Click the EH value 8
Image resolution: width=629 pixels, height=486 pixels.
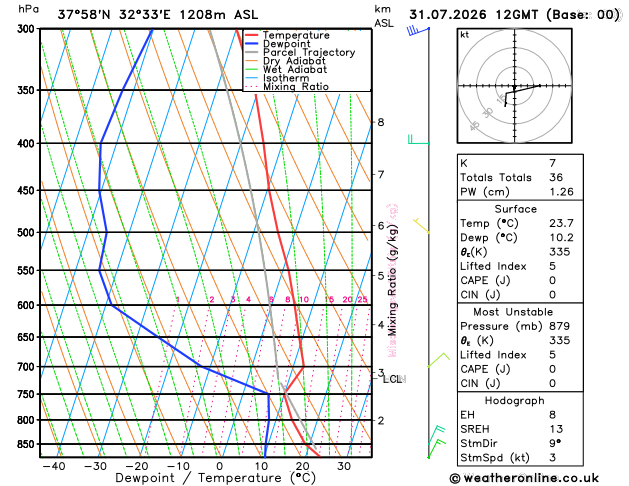coord(552,415)
